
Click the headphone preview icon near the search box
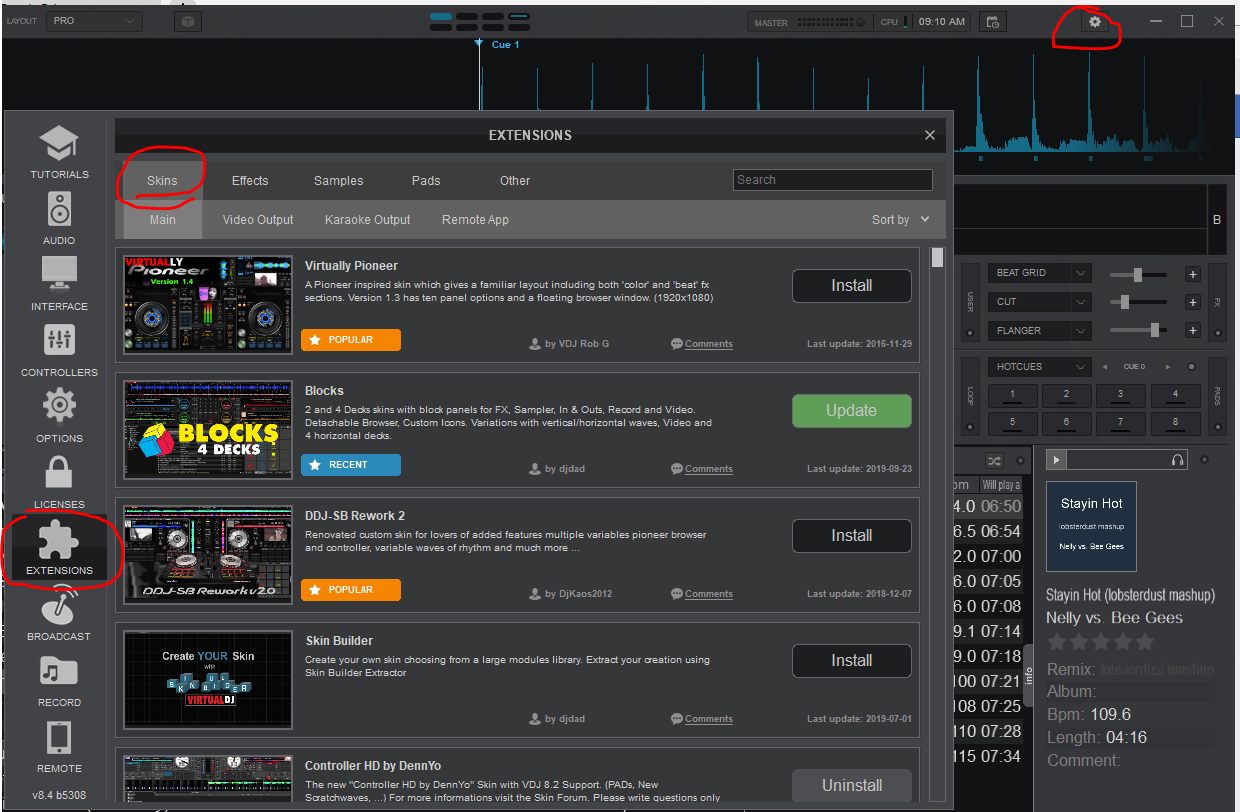[1176, 460]
